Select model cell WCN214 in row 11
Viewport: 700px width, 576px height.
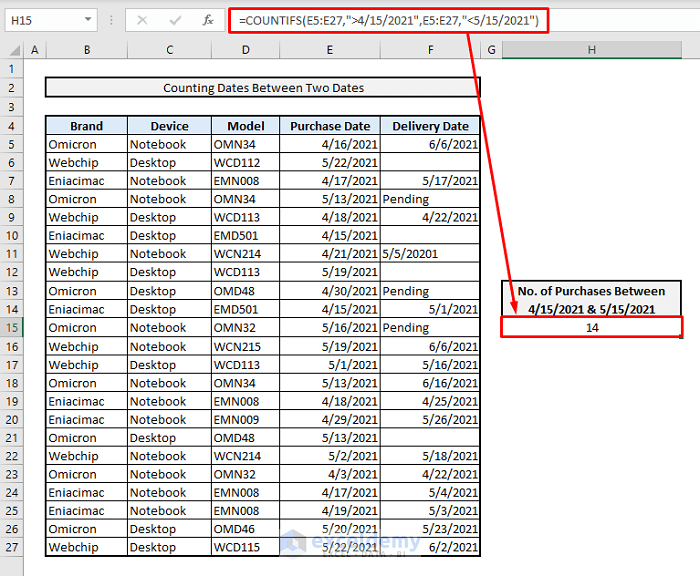pos(246,254)
